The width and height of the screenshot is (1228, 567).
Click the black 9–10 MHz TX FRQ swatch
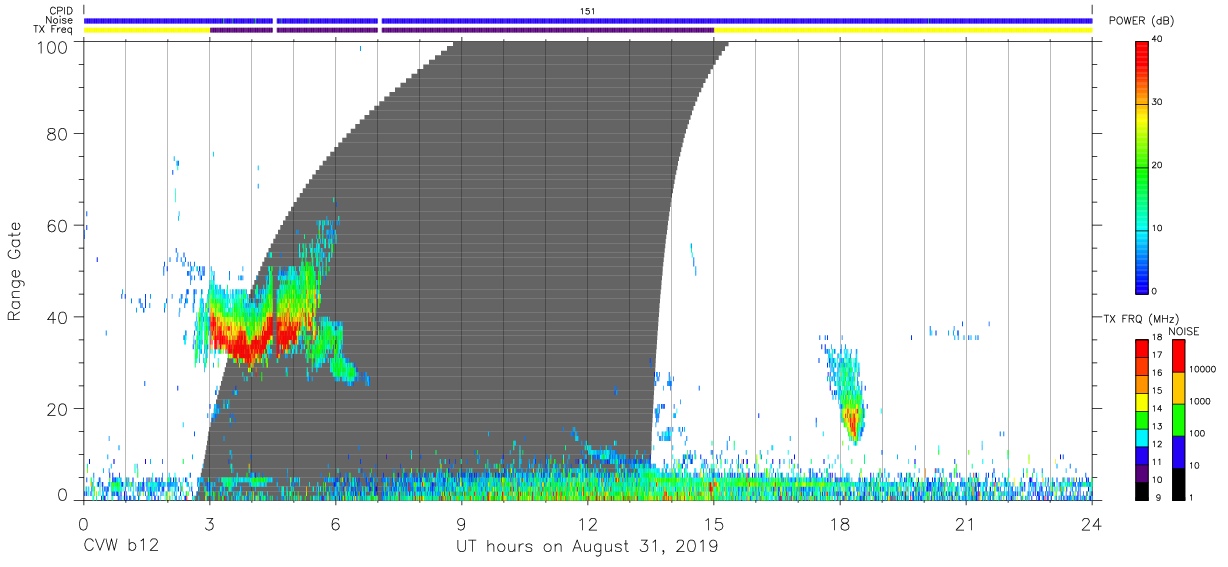click(1142, 489)
